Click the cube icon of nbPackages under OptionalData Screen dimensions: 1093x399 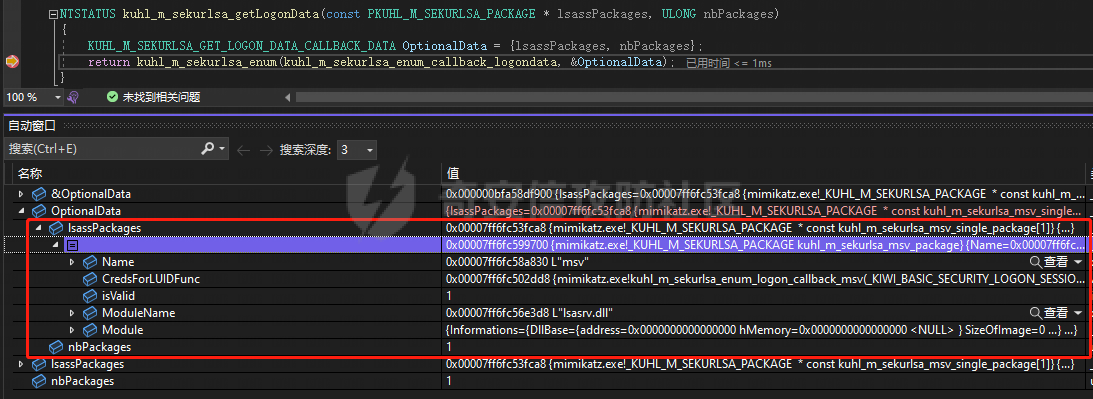[56, 347]
